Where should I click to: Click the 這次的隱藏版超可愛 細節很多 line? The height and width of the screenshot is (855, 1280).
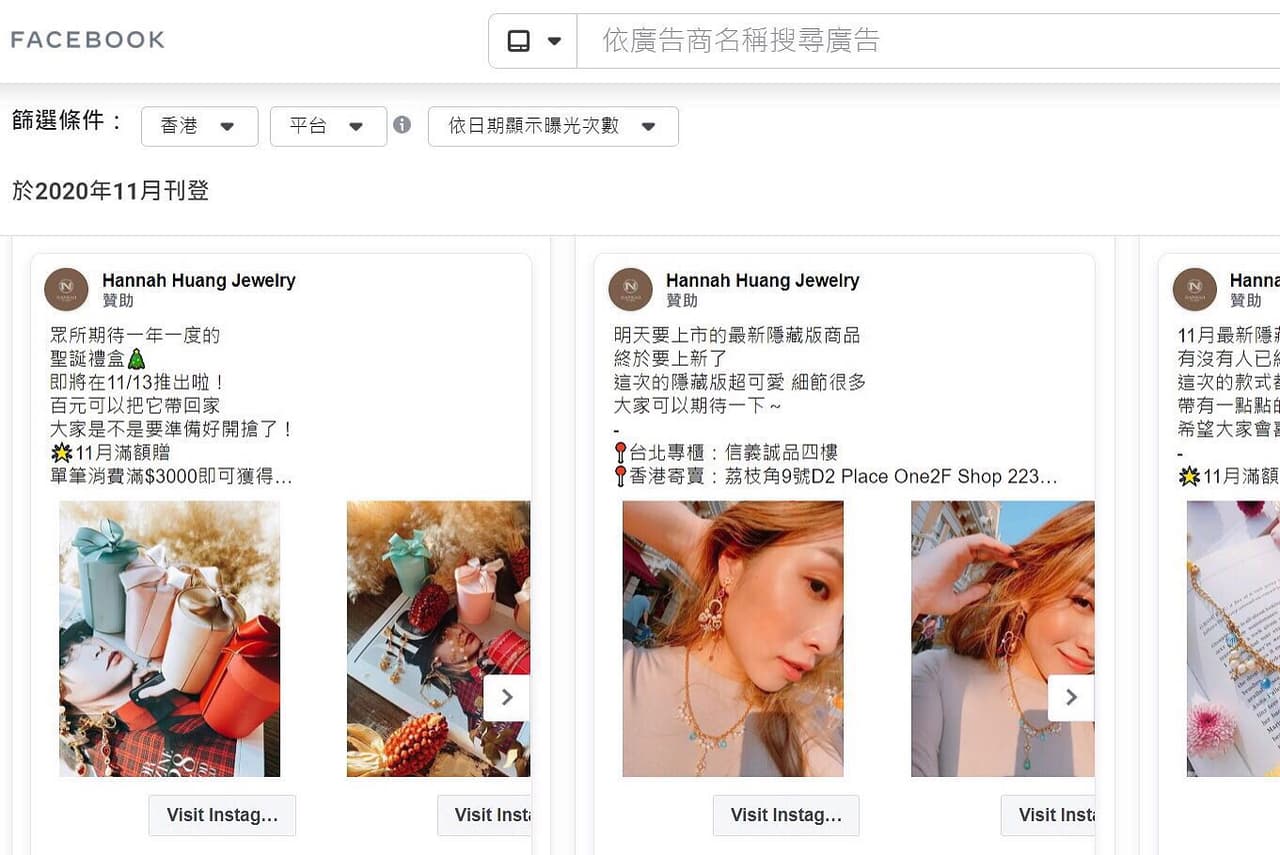click(x=740, y=382)
